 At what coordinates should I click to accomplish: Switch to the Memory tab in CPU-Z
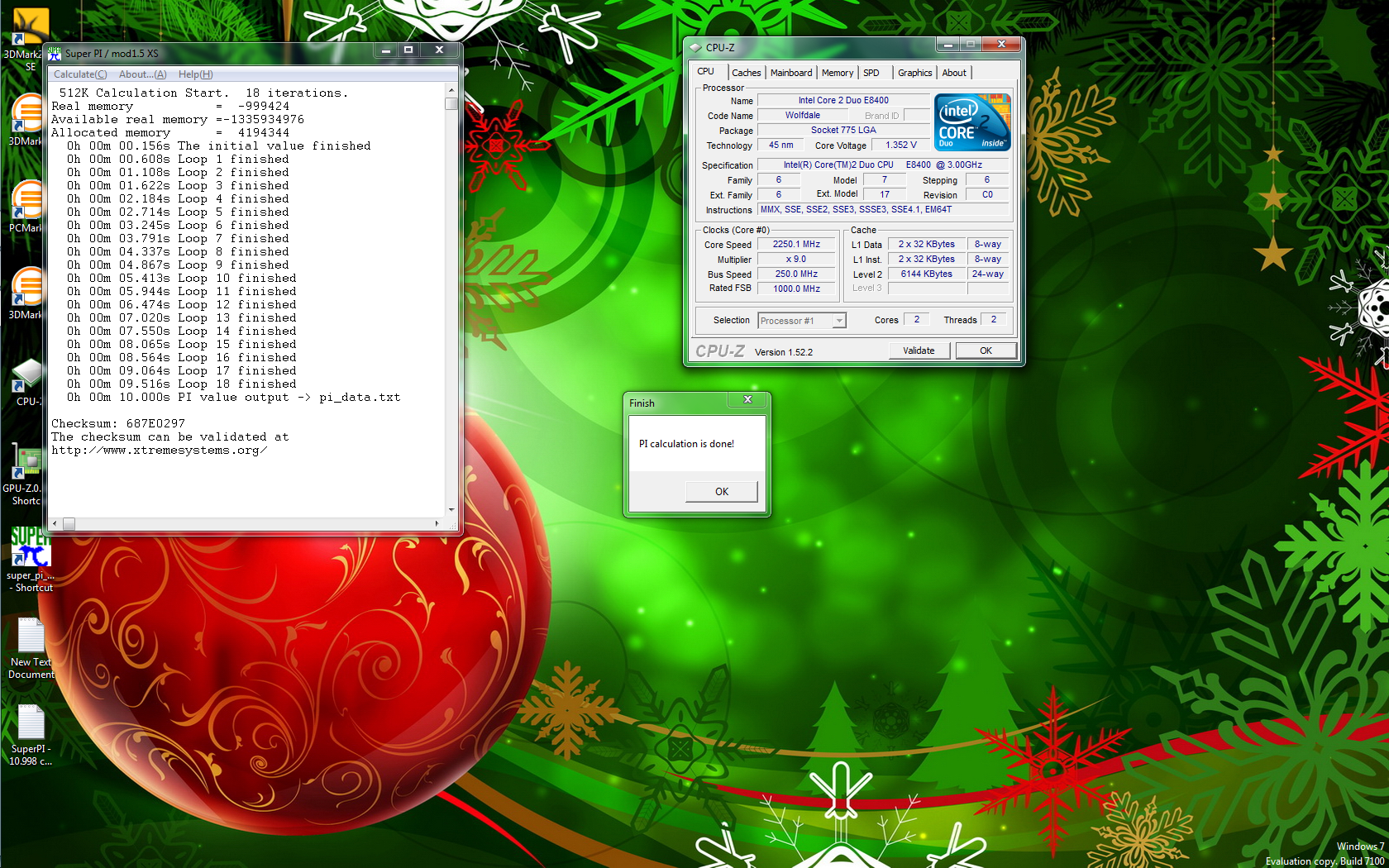(x=838, y=73)
